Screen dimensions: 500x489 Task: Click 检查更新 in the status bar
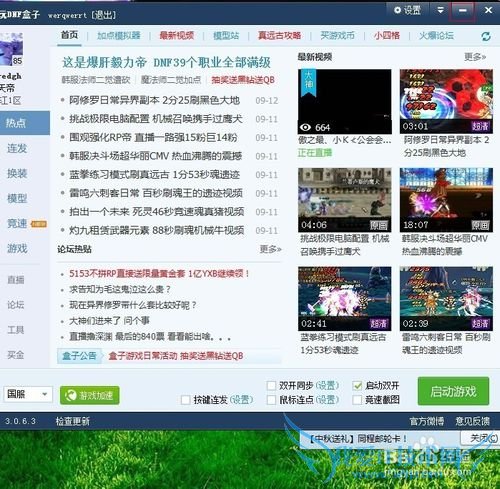(x=72, y=421)
